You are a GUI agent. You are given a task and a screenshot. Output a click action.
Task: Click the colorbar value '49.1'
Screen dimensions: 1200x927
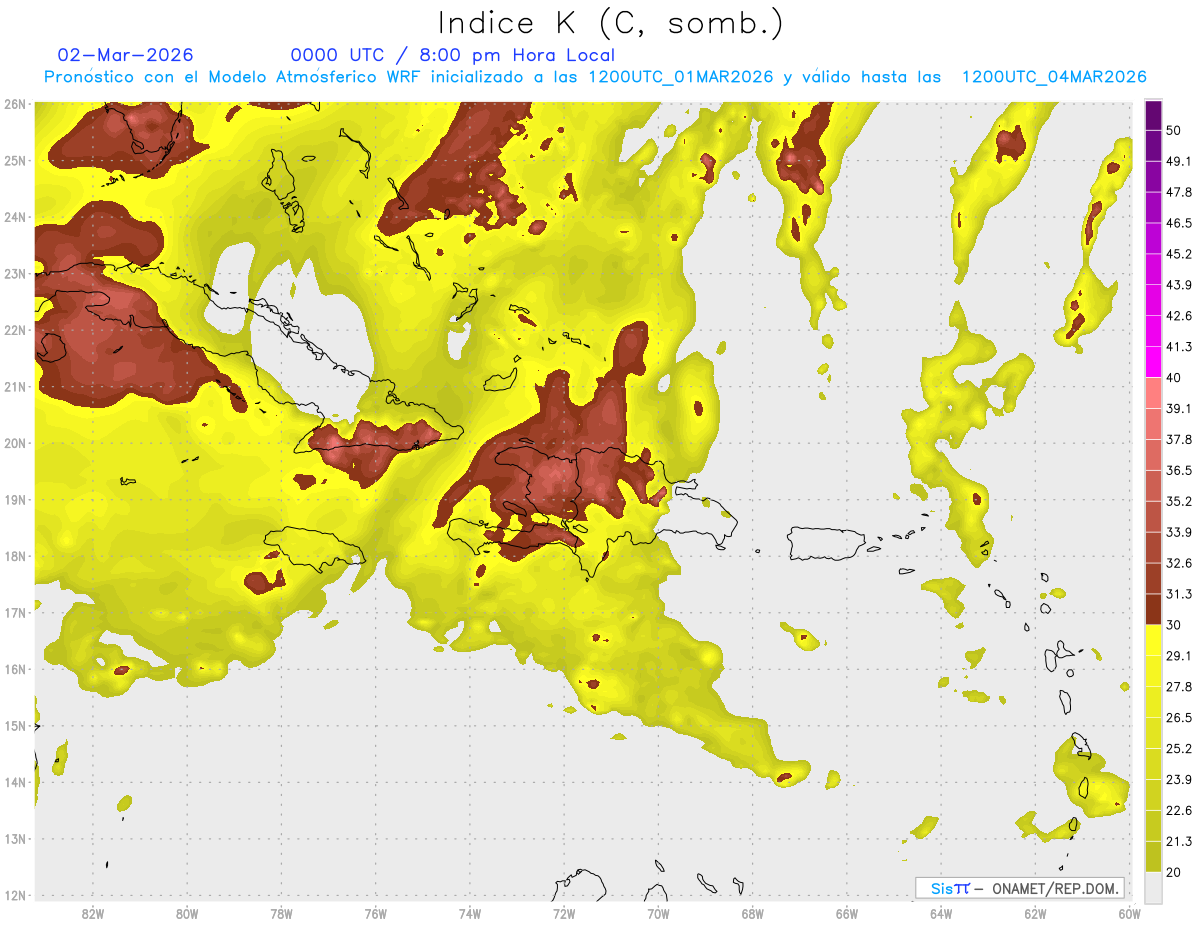1179,161
